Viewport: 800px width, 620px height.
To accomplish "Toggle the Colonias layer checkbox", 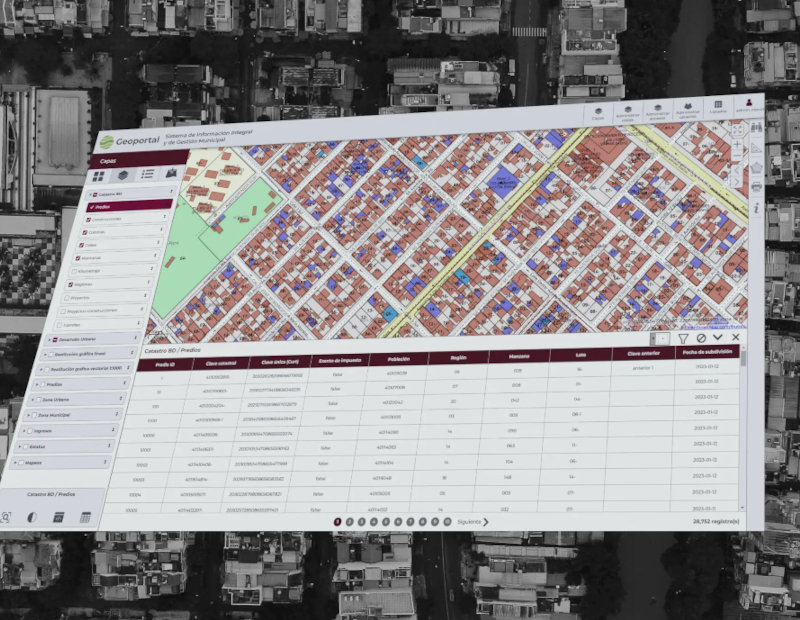I will coord(85,232).
